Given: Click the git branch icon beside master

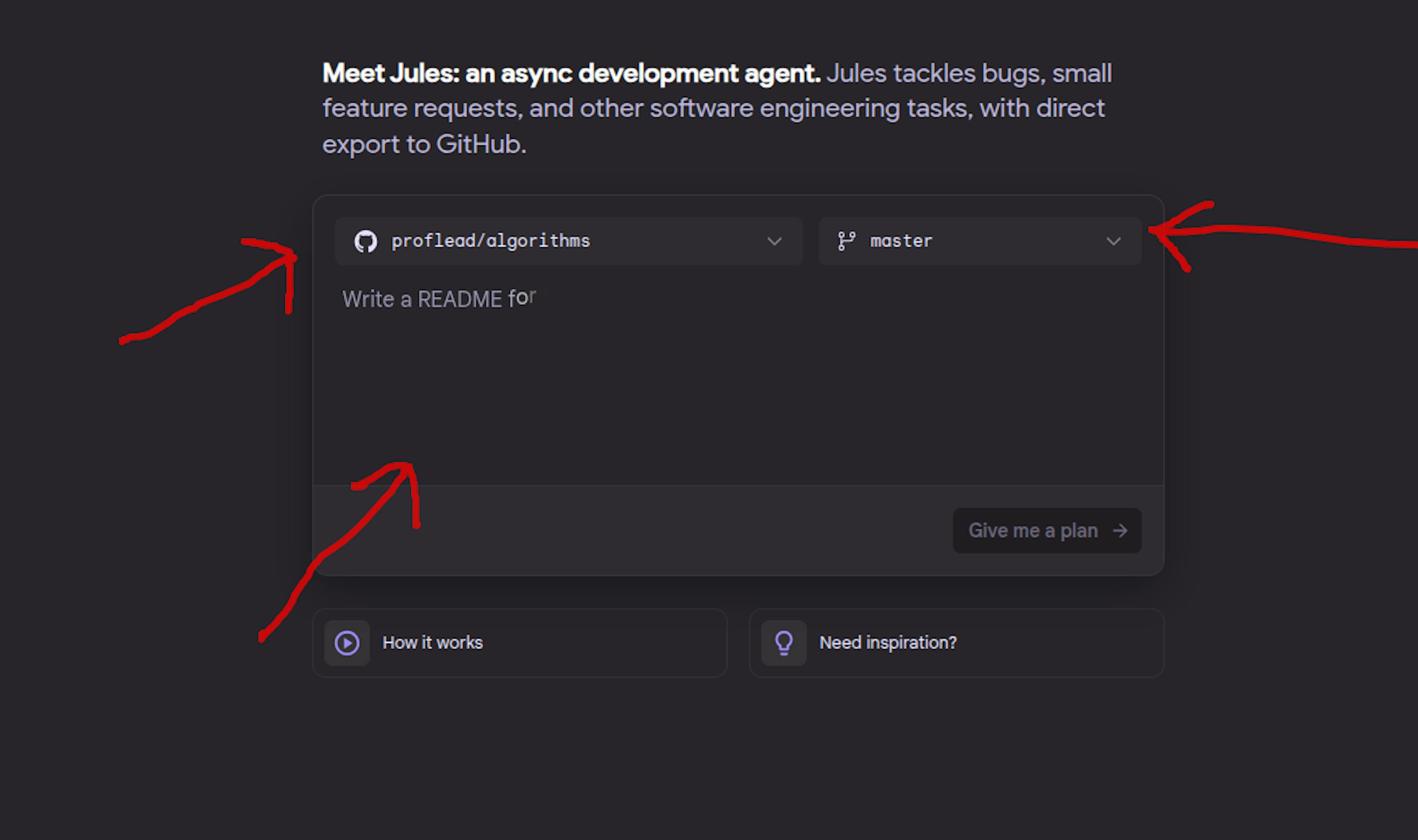Looking at the screenshot, I should tap(846, 241).
